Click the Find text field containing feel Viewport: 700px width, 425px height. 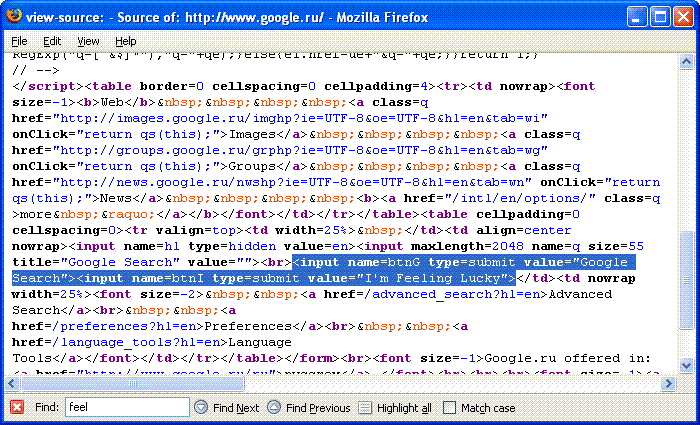pos(127,407)
